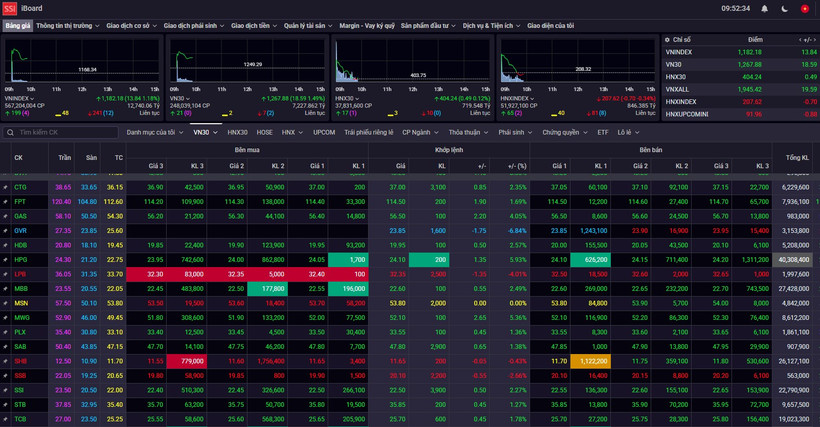Click the search magnifier icon
The height and width of the screenshot is (427, 820).
(x=10, y=132)
